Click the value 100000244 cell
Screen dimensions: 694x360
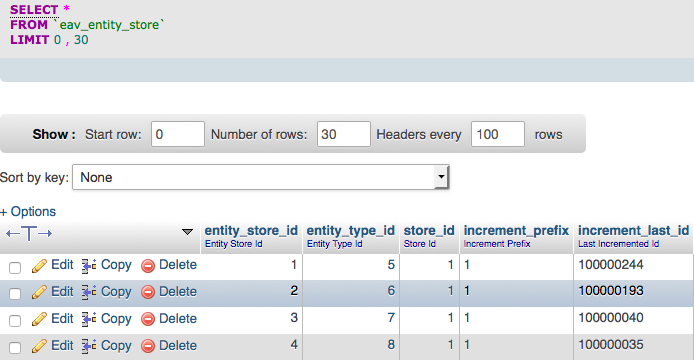coord(611,265)
